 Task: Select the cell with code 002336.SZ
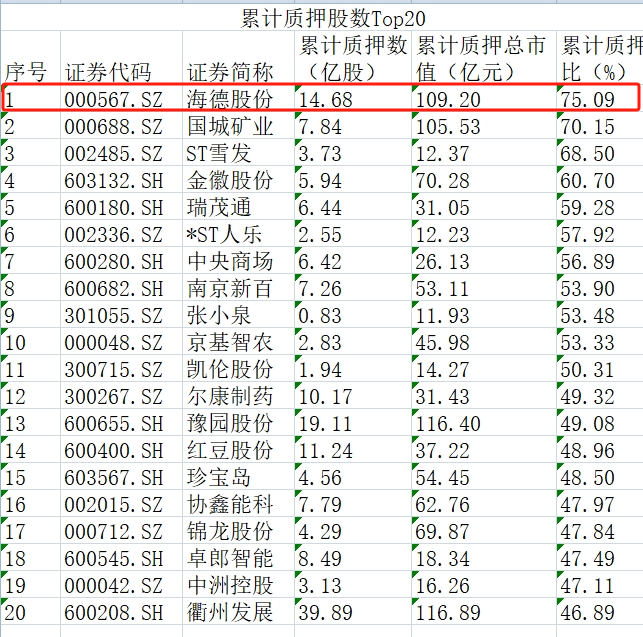tap(121, 233)
